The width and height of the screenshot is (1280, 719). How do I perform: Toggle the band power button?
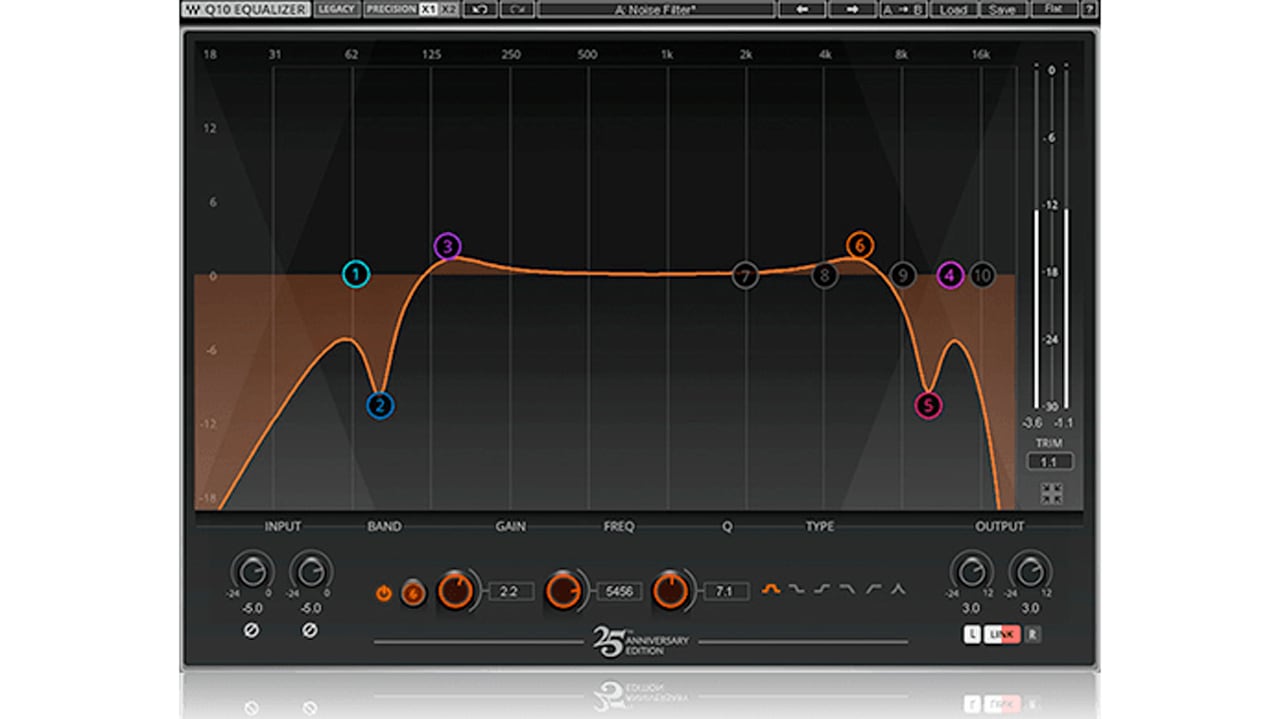point(383,593)
